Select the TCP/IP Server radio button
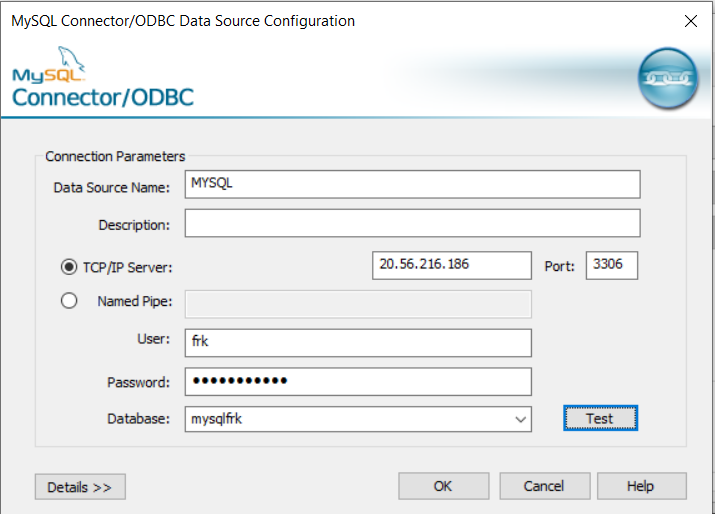Viewport: 715px width, 514px height. (69, 267)
